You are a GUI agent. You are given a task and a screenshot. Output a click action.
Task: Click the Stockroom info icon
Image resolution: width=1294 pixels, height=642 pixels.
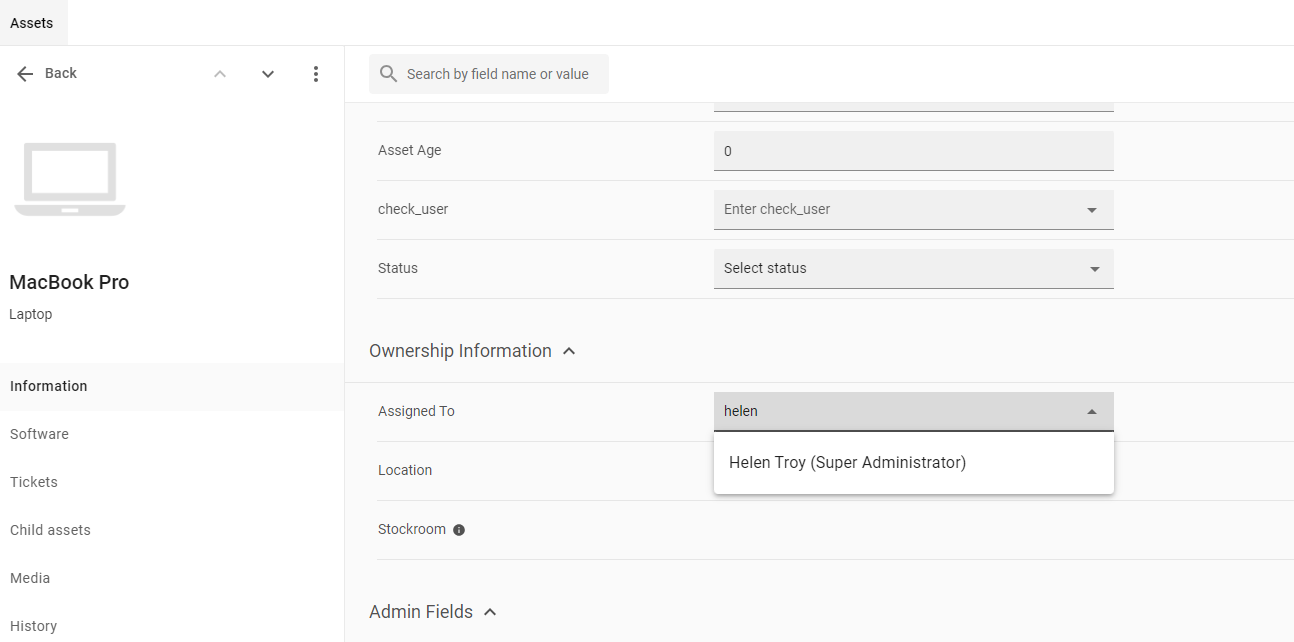pos(459,530)
